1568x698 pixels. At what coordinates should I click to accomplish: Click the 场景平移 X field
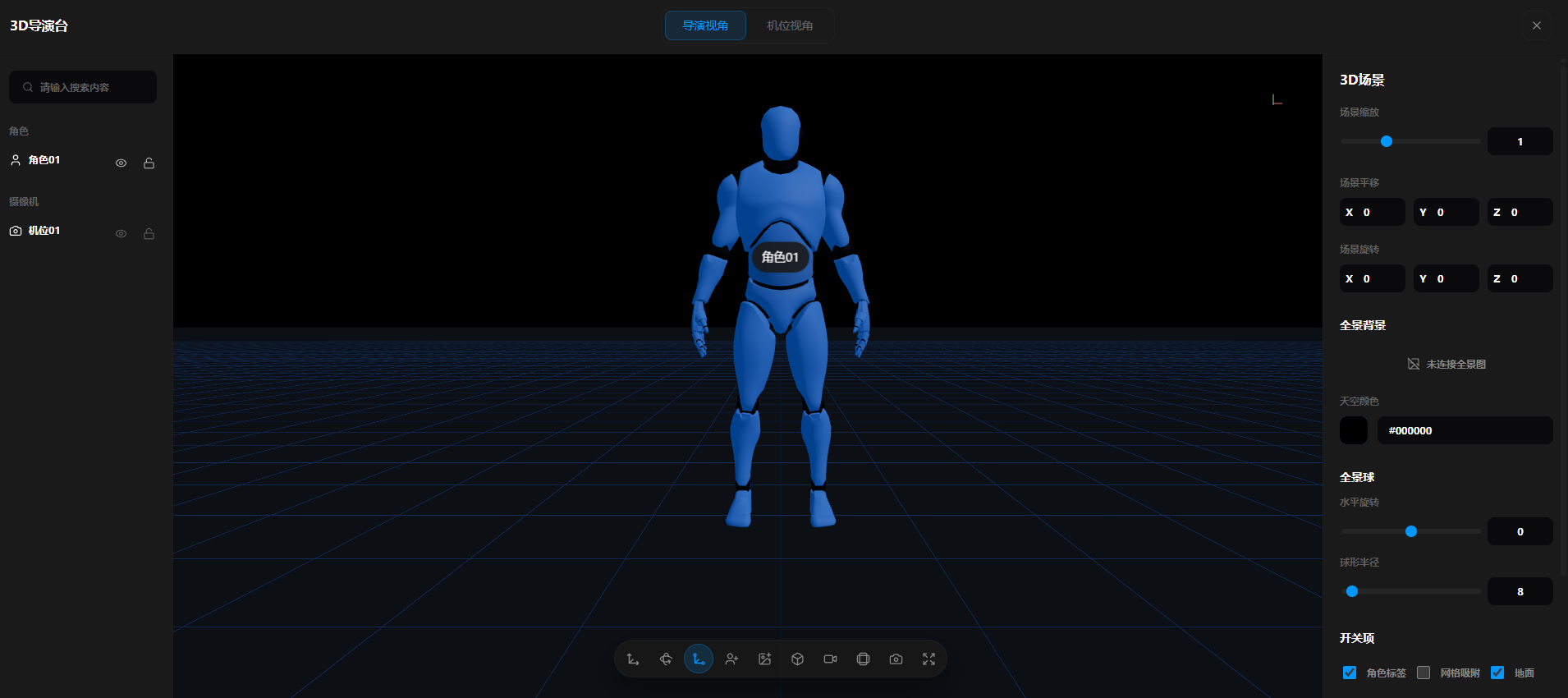pyautogui.click(x=1373, y=212)
